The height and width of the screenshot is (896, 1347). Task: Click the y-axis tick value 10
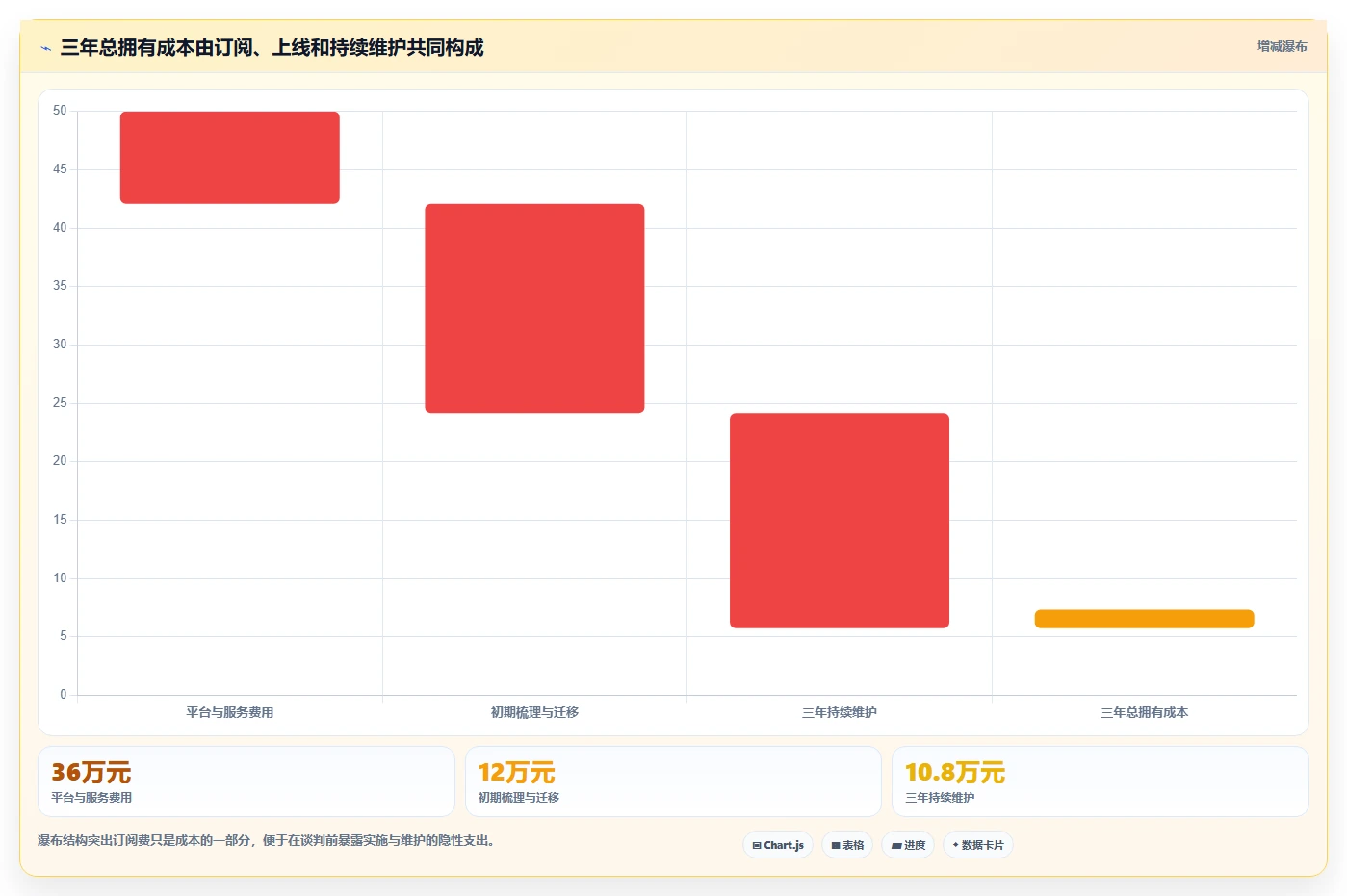(x=60, y=578)
